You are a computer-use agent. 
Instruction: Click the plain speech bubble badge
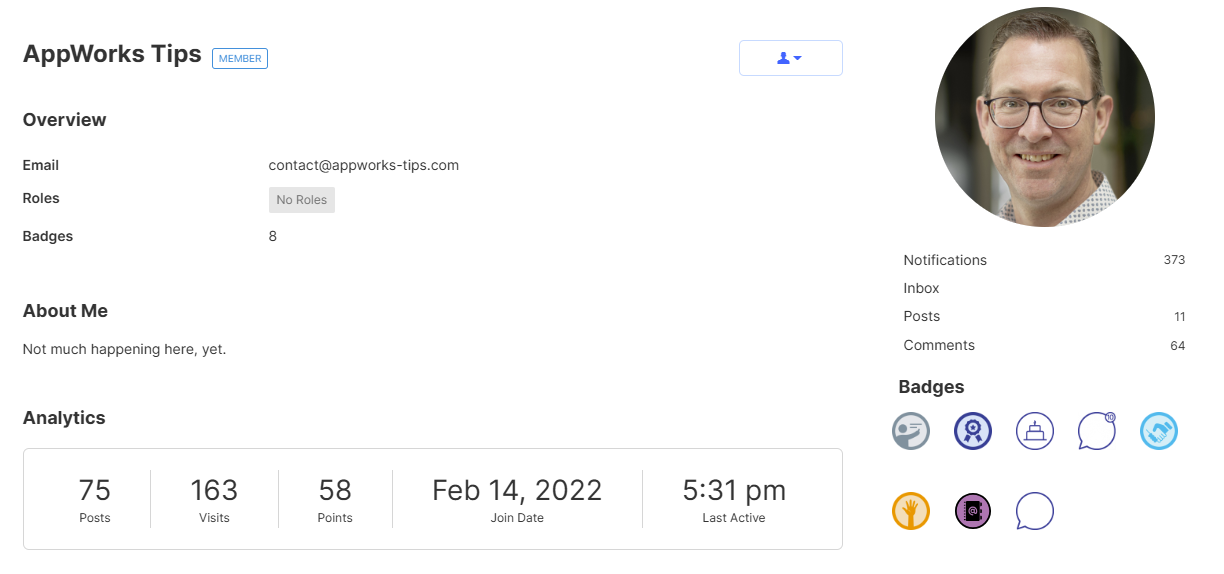(1035, 511)
